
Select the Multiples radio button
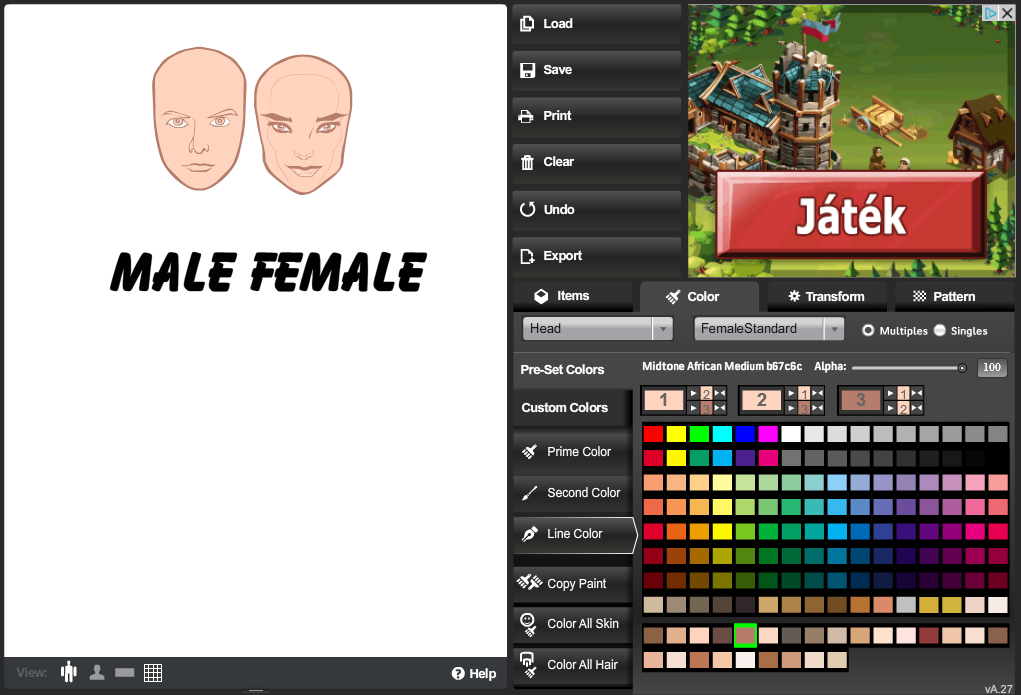[x=868, y=331]
